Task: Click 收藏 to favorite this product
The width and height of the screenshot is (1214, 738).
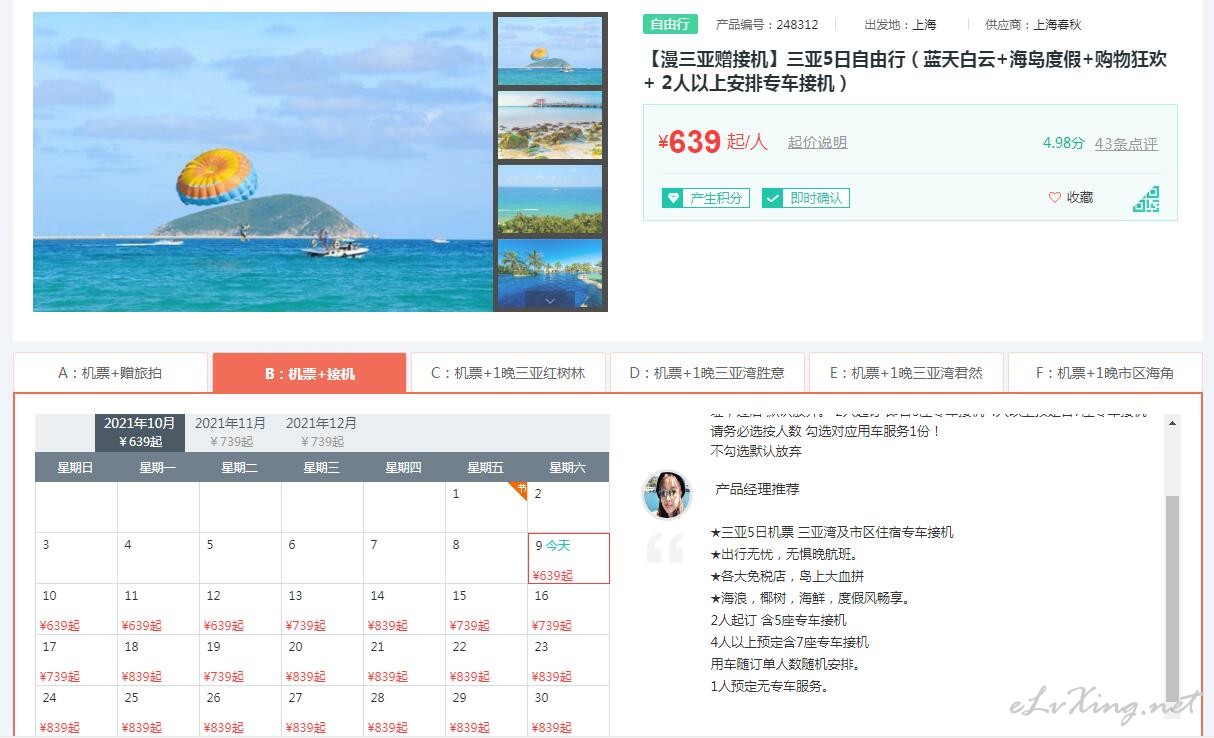Action: tap(1080, 198)
